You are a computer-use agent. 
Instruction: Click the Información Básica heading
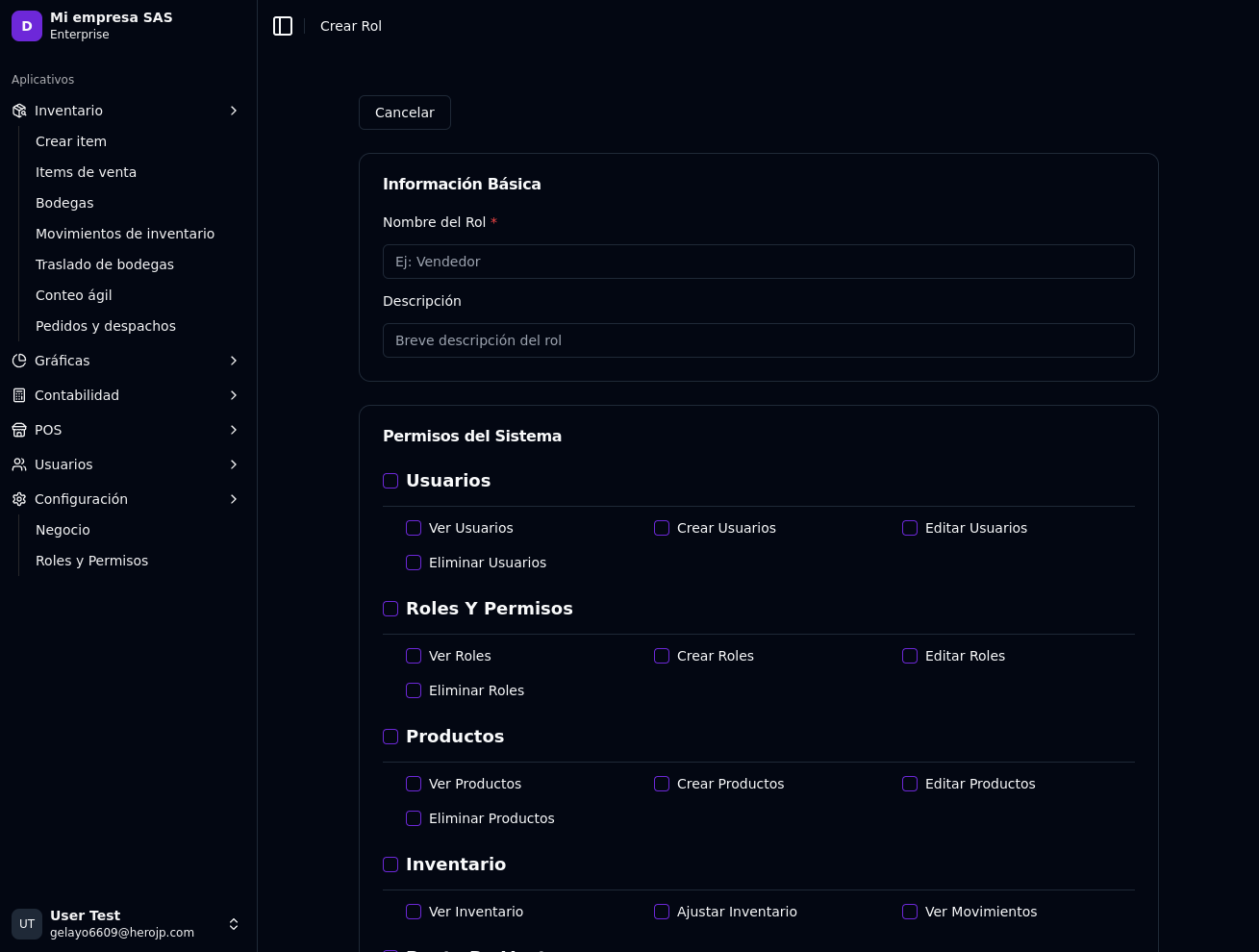pos(462,184)
